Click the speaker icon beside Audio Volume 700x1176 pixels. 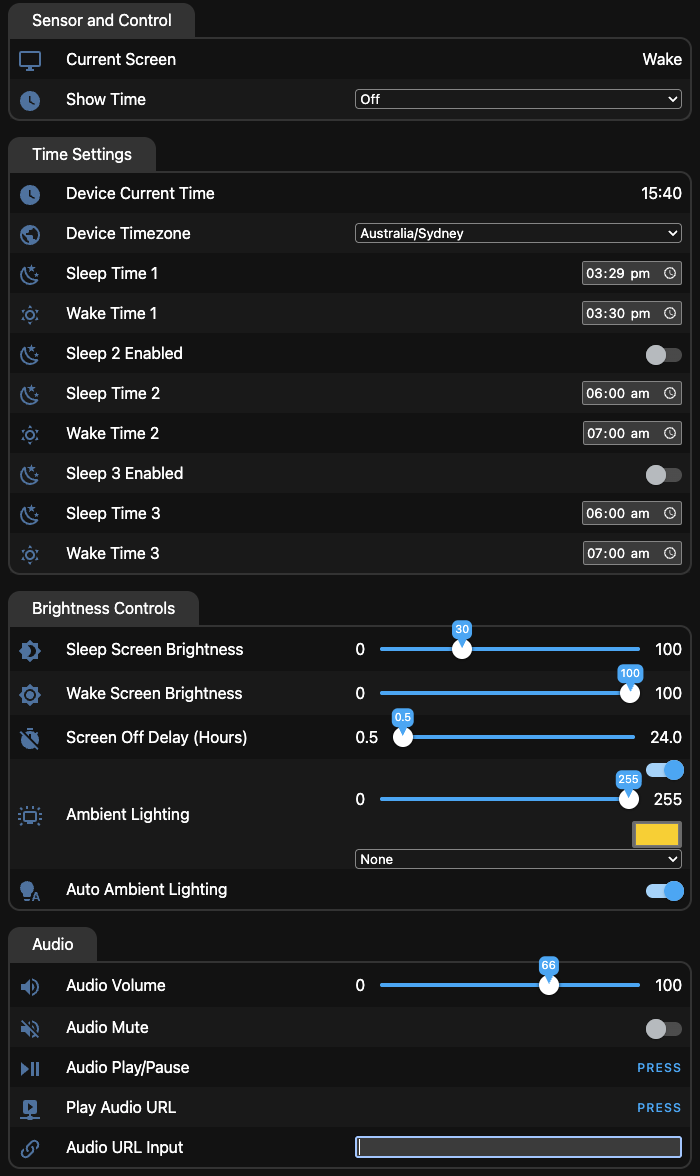pos(30,986)
